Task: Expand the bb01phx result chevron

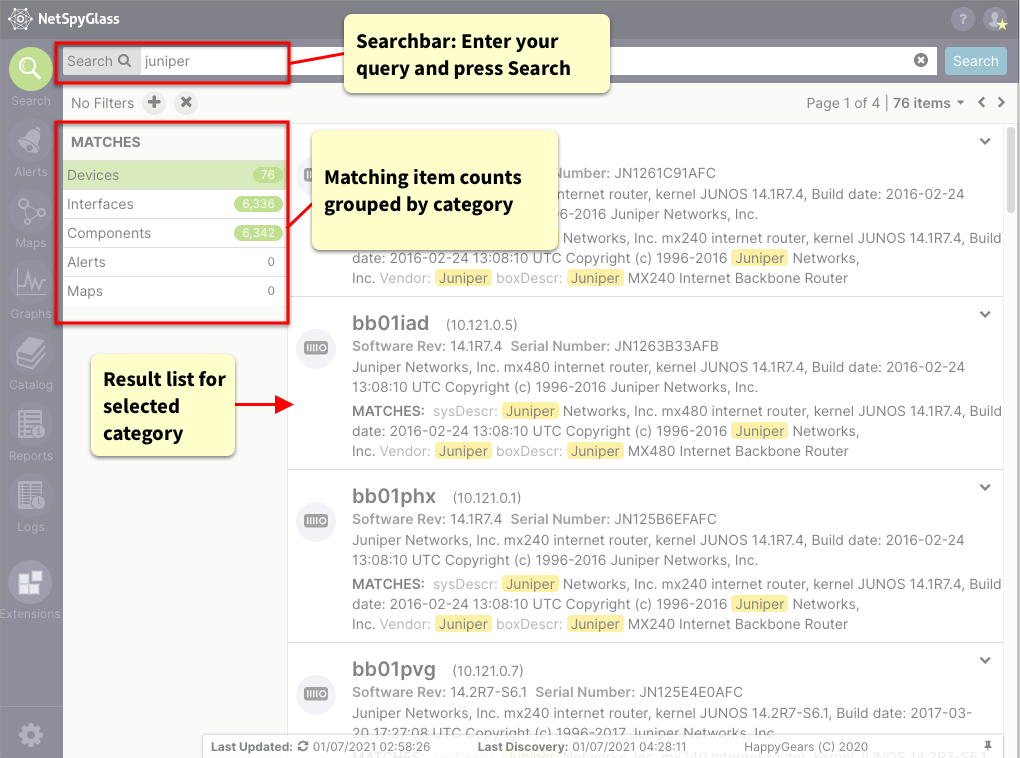Action: pyautogui.click(x=985, y=487)
